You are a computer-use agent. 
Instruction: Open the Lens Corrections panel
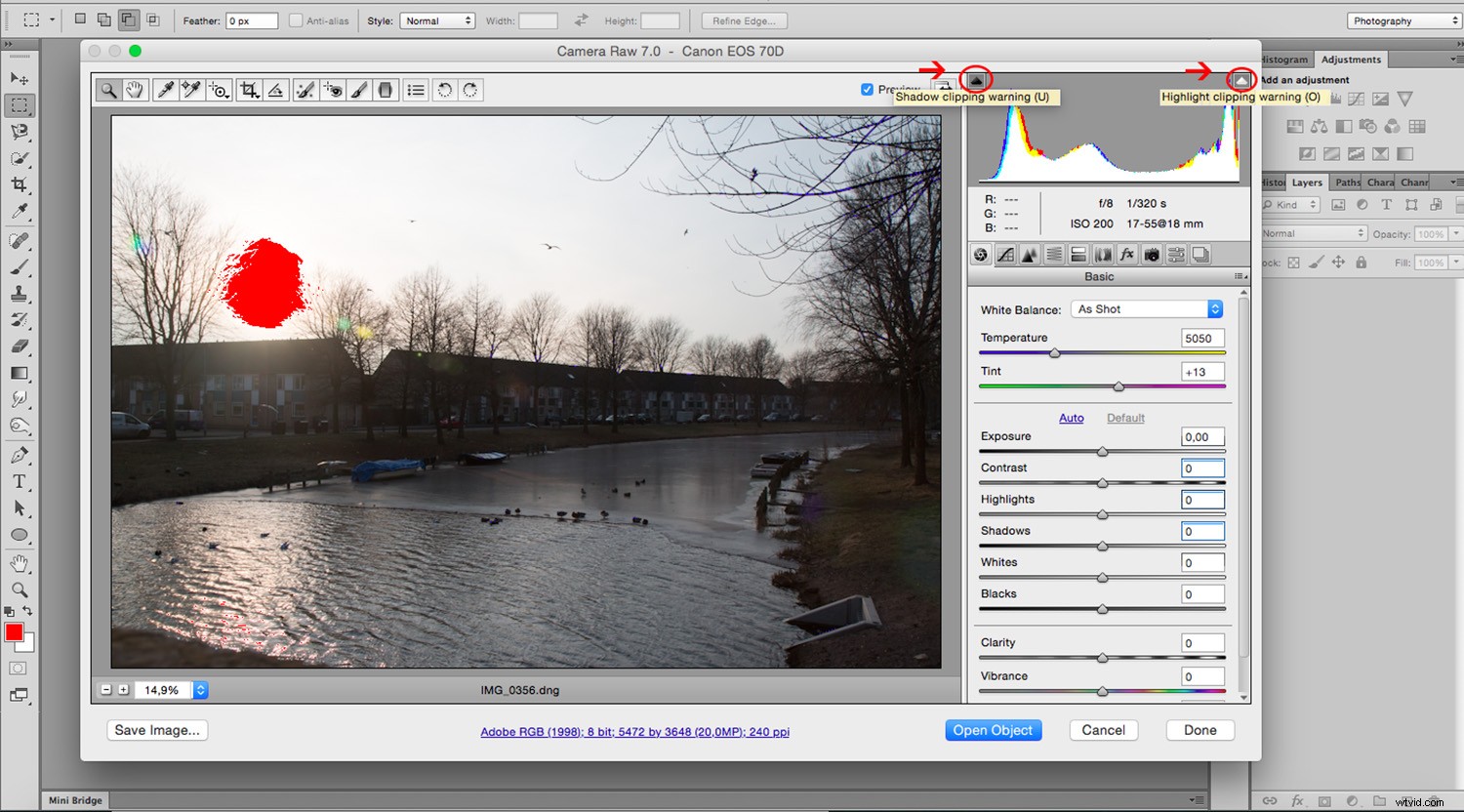(1102, 254)
